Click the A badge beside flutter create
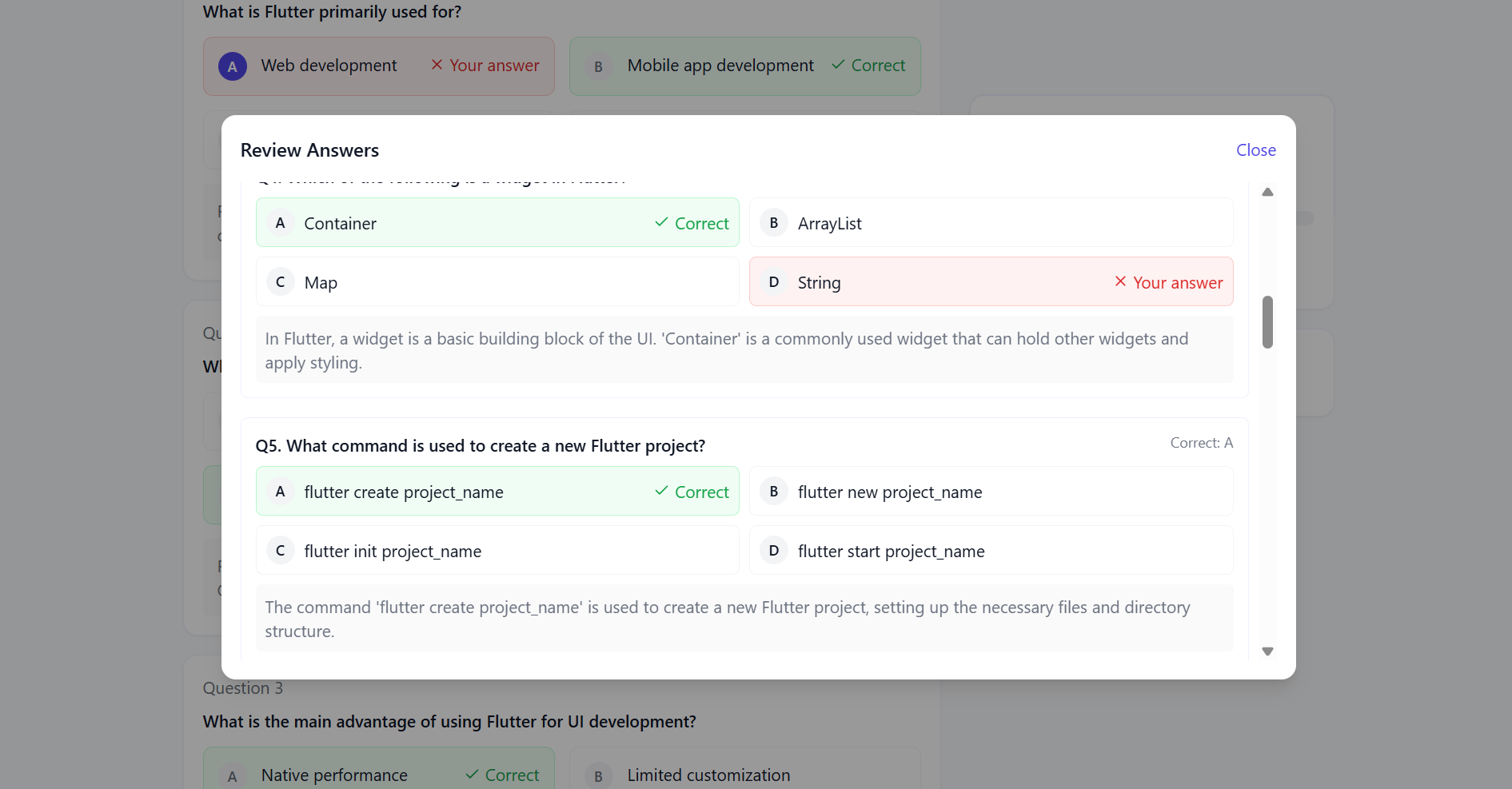 click(280, 492)
